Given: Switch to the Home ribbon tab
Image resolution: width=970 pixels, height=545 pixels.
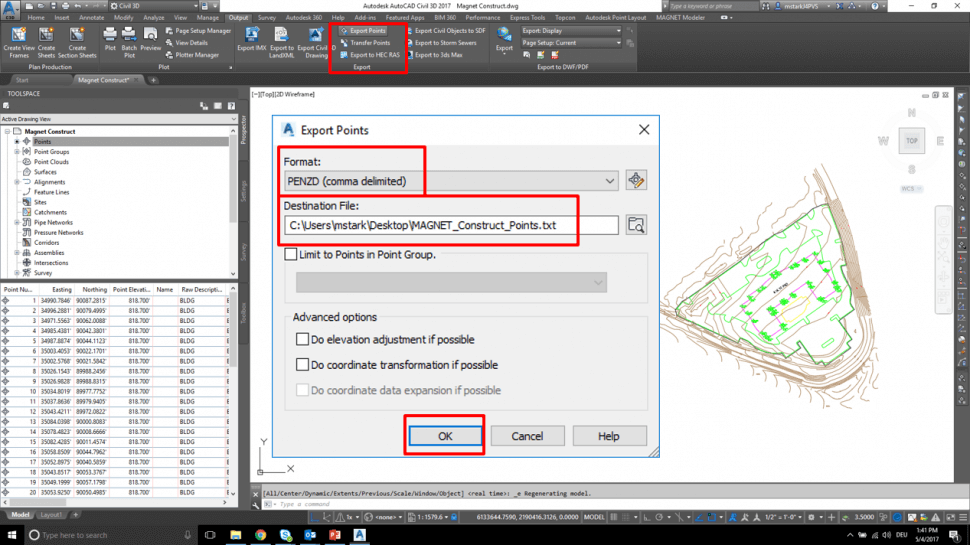Looking at the screenshot, I should point(36,18).
